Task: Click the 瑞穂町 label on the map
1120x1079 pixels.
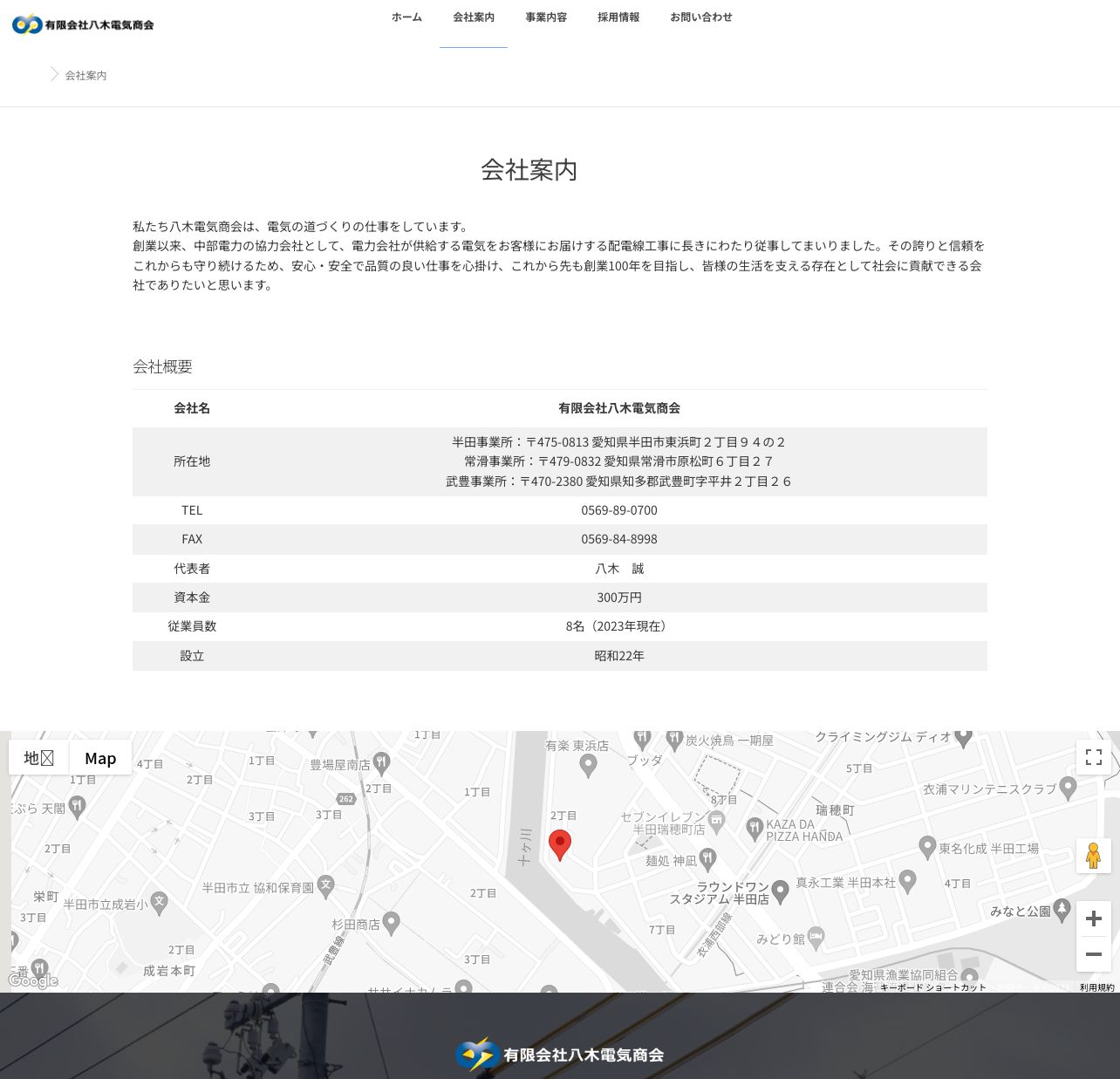Action: (x=835, y=810)
